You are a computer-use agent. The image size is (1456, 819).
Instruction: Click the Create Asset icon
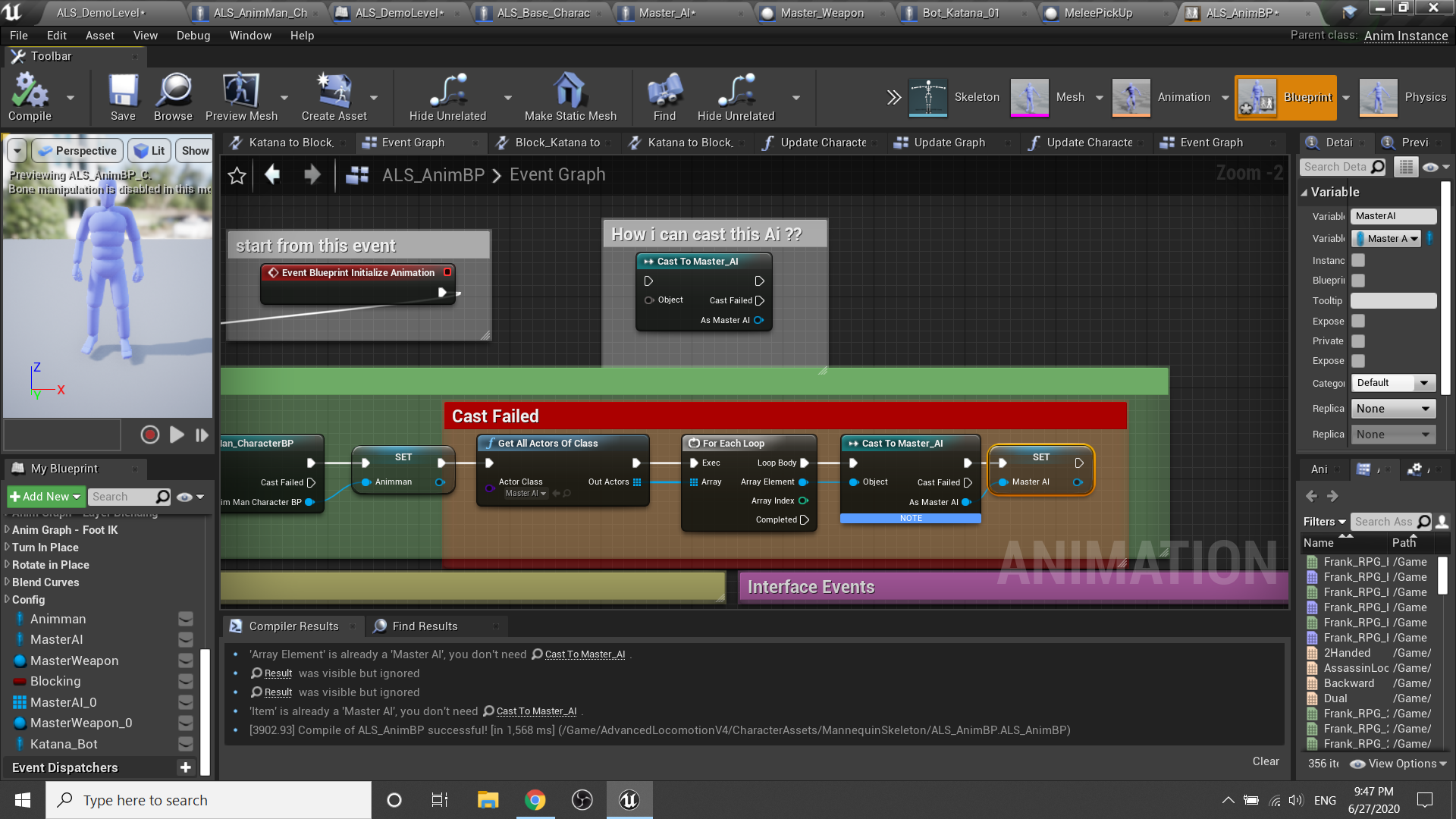coord(334,96)
